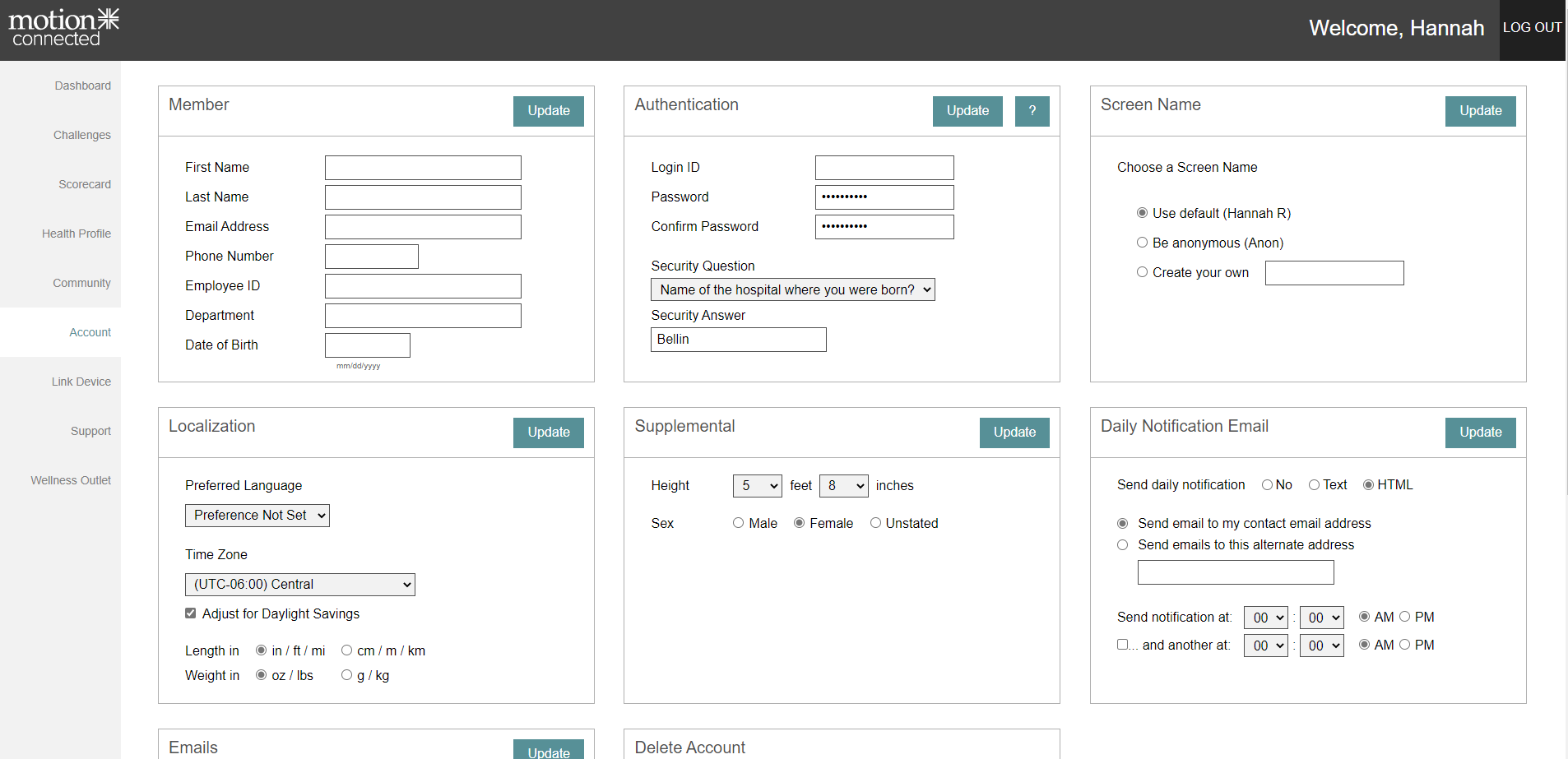
Task: Log out of the account
Action: tap(1532, 27)
